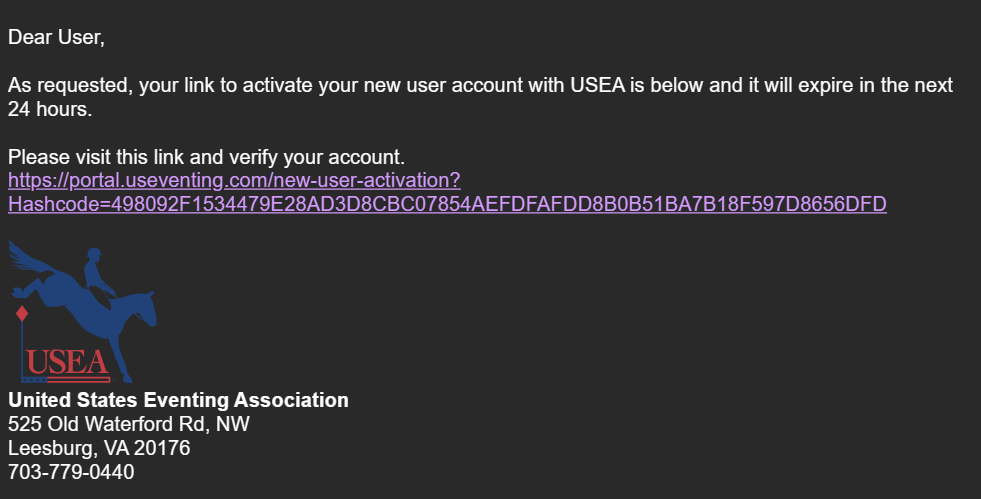The width and height of the screenshot is (981, 499).
Task: Click the phone number 703-779-0440
Action: point(71,472)
